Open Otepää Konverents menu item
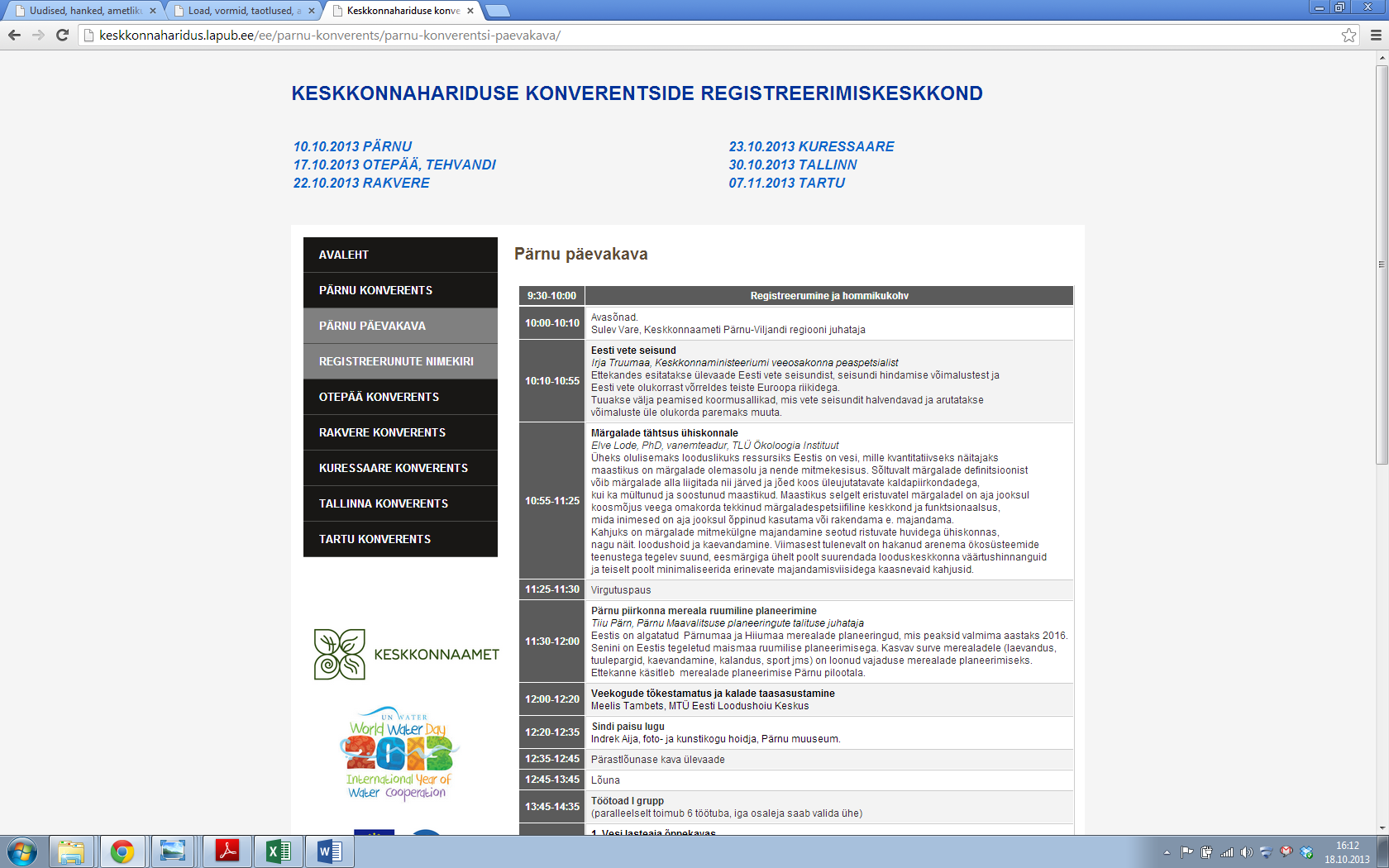This screenshot has height=868, width=1389. 400,397
